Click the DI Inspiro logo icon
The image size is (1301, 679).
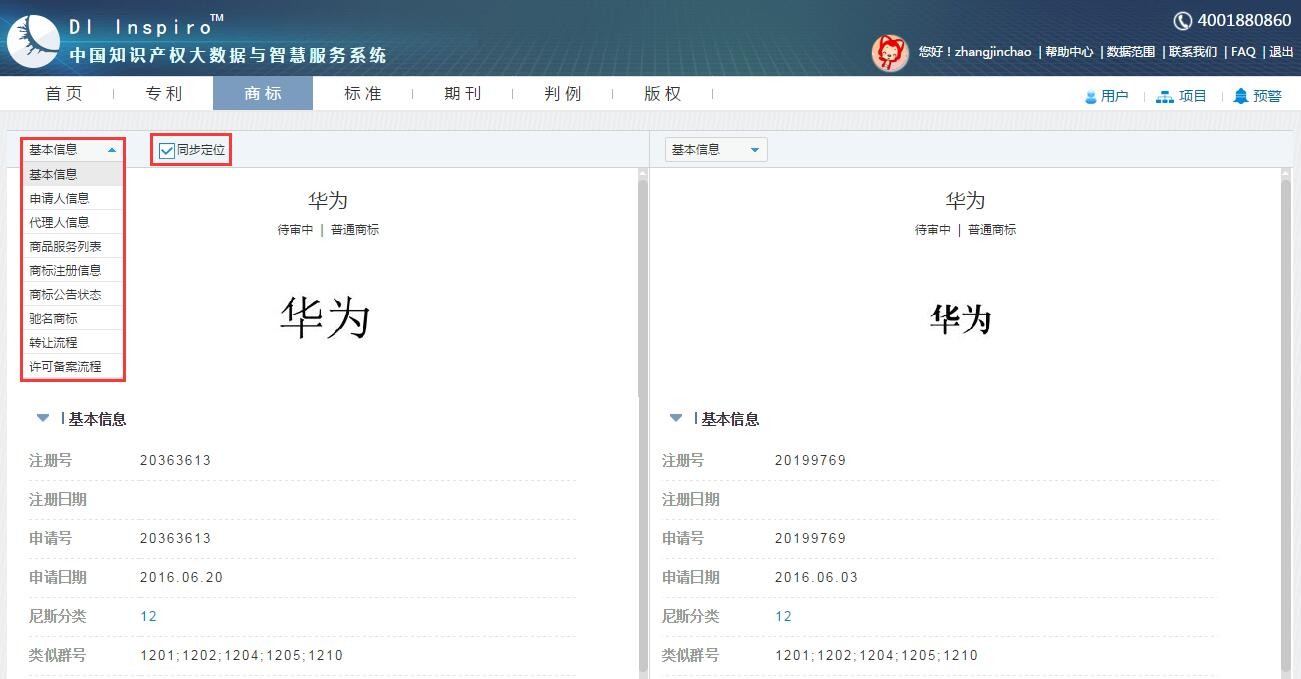coord(33,40)
